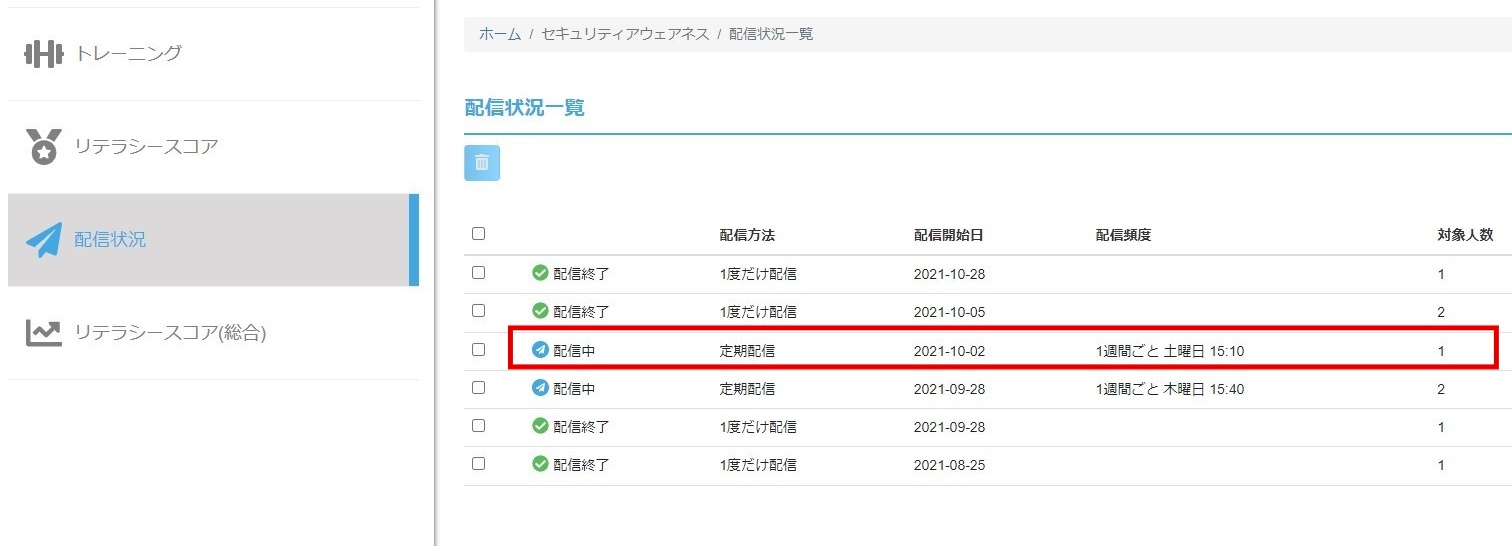
Task: Open リテラシースコア(総合) in the sidebar
Action: click(213, 333)
